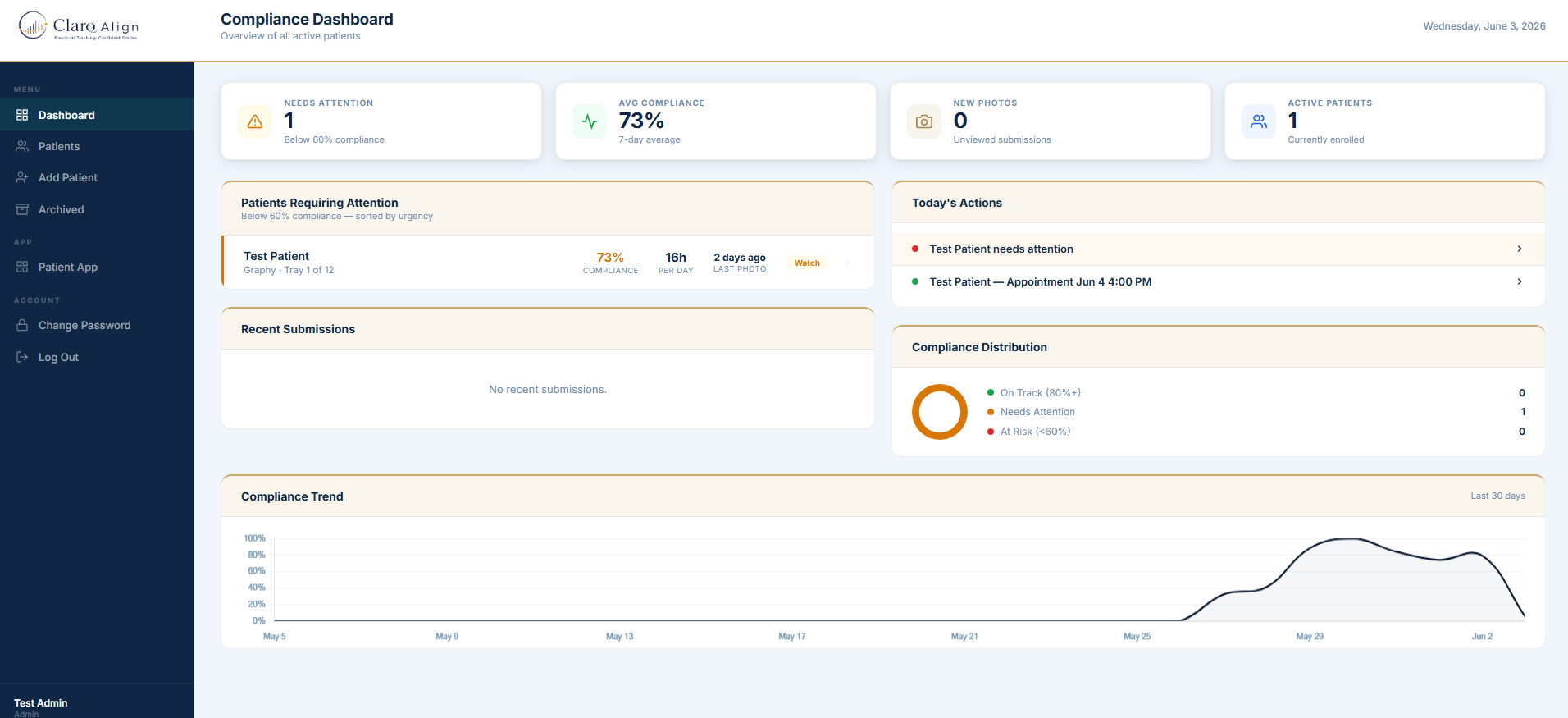
Task: Open the Dashboard menu item
Action: point(97,115)
